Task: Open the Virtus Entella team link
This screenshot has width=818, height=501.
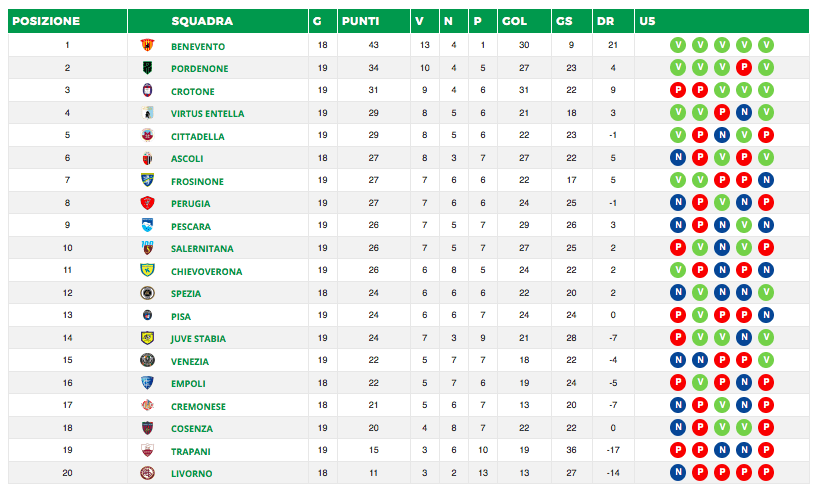Action: (207, 114)
